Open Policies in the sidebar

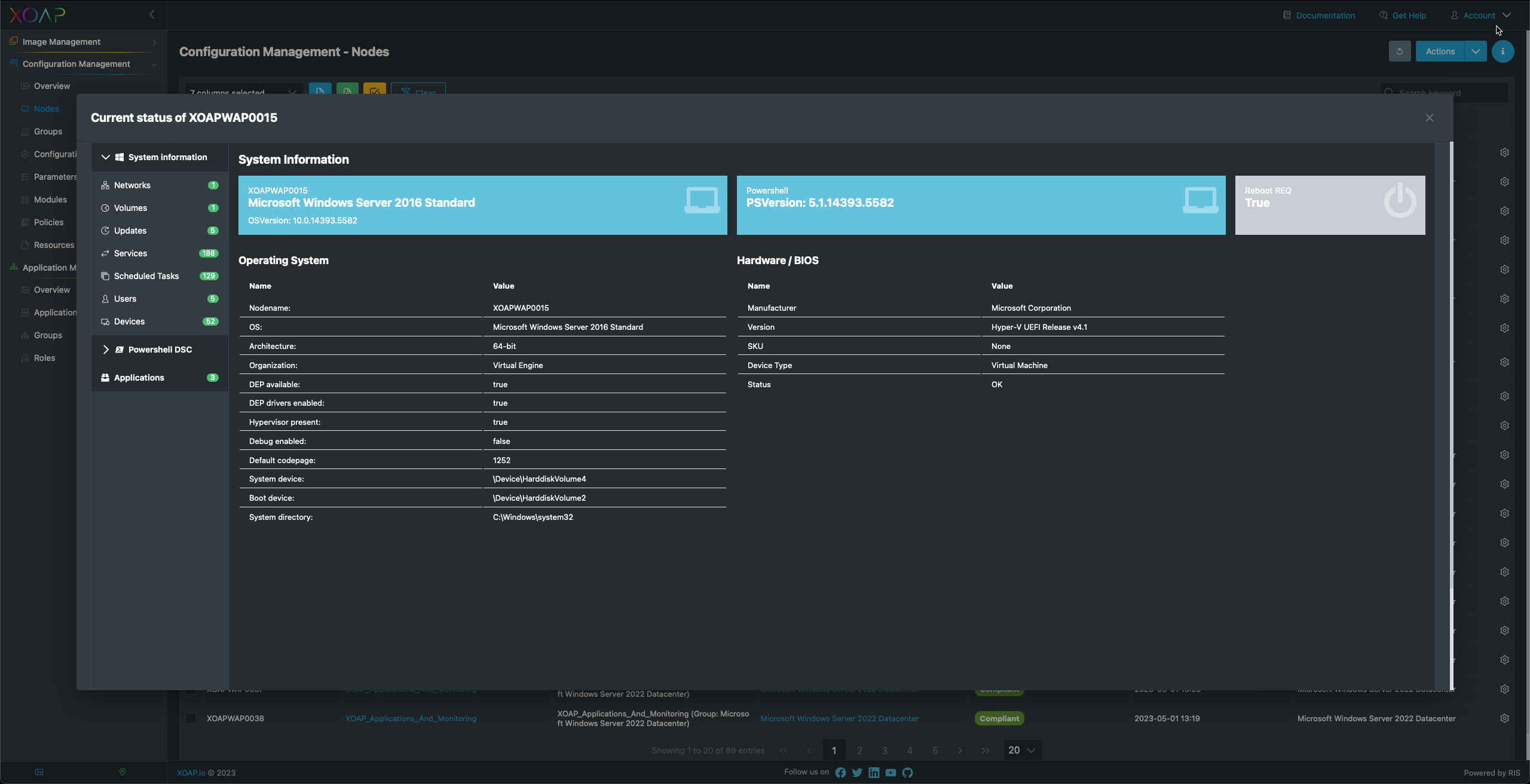[48, 222]
